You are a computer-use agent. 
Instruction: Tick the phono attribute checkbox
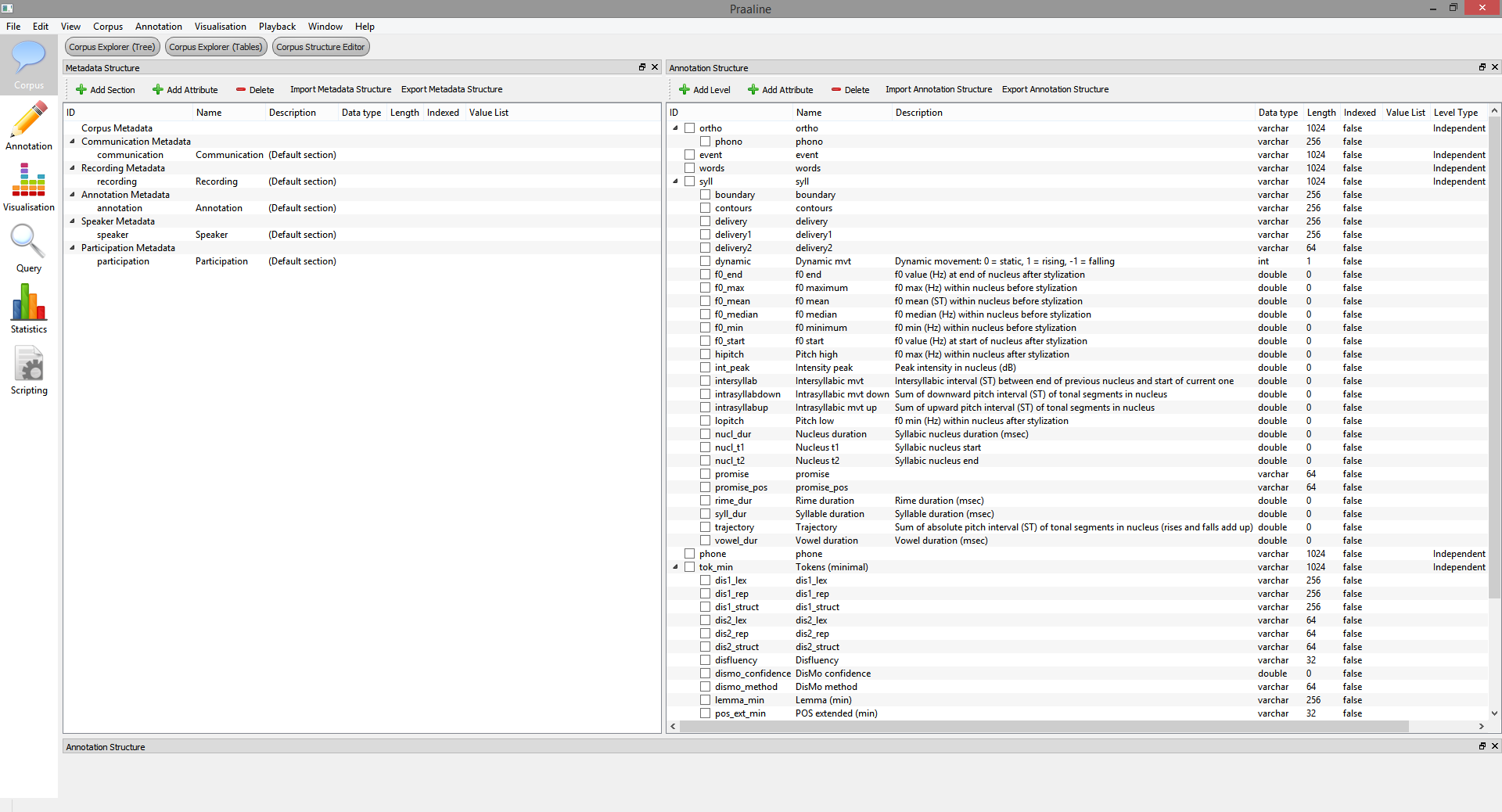(705, 142)
